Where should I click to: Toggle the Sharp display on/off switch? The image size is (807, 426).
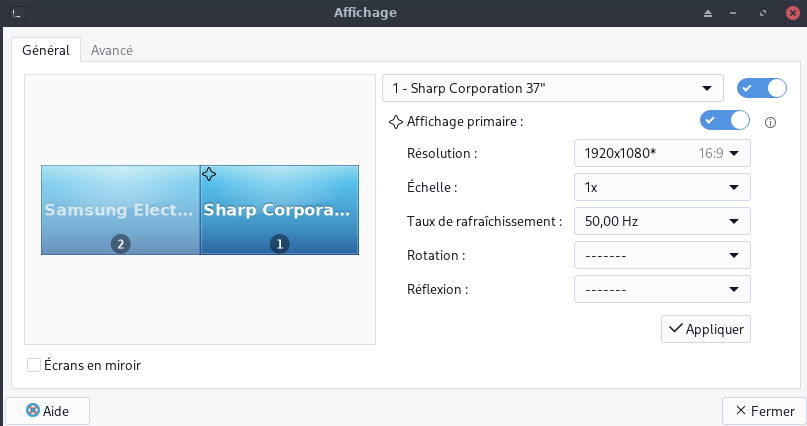pyautogui.click(x=762, y=88)
